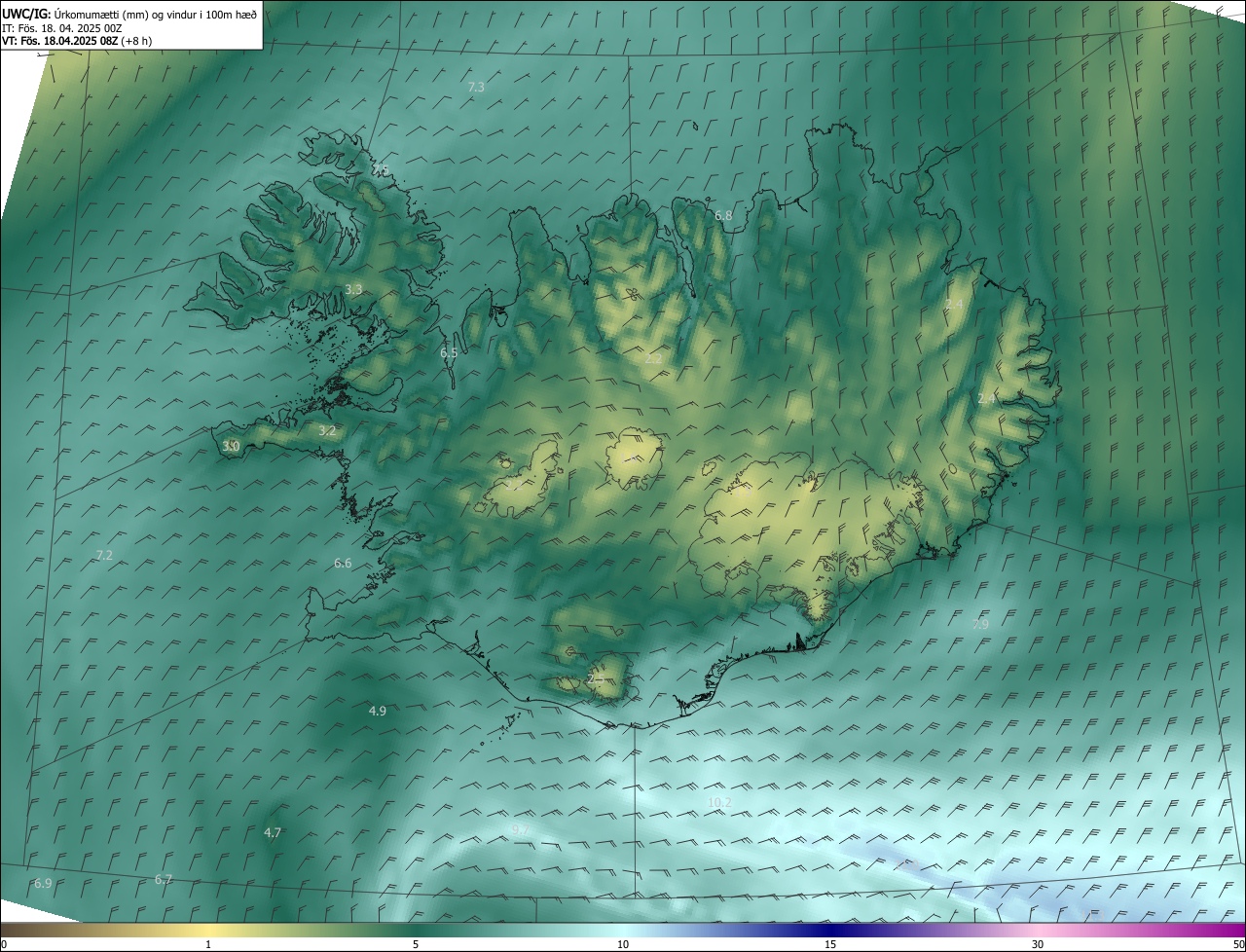This screenshot has width=1246, height=952.
Task: Click the 7.3 value label on the map
Action: point(476,88)
